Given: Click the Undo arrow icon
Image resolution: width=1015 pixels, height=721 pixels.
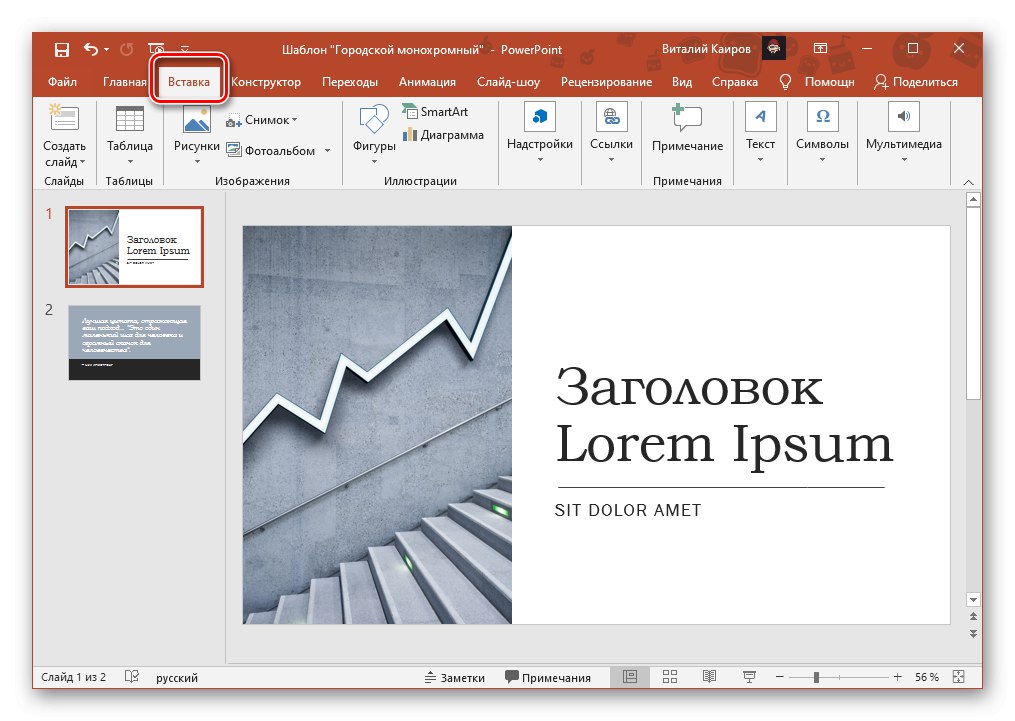Looking at the screenshot, I should (x=91, y=50).
